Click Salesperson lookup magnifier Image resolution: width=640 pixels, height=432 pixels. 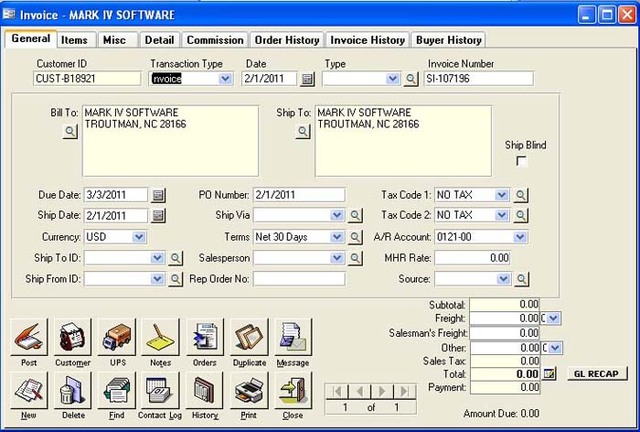(355, 258)
